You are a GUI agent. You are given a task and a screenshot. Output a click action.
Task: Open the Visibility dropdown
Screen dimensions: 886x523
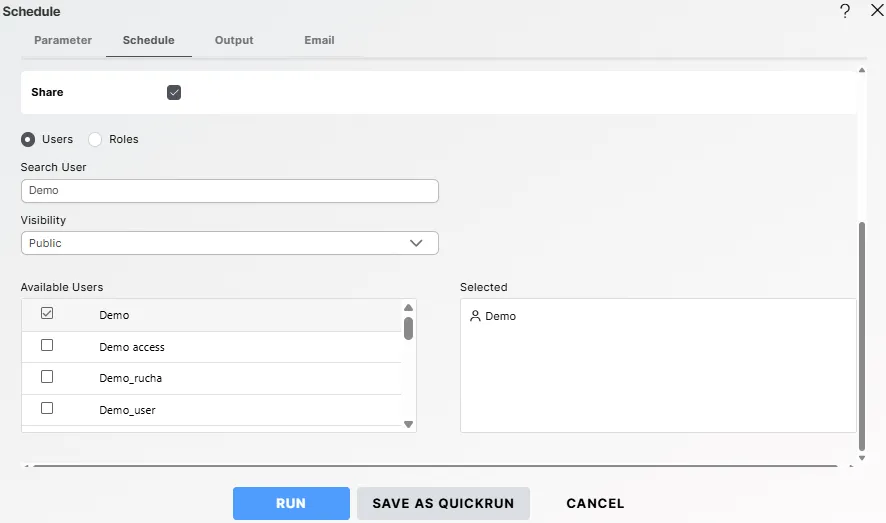click(x=229, y=243)
